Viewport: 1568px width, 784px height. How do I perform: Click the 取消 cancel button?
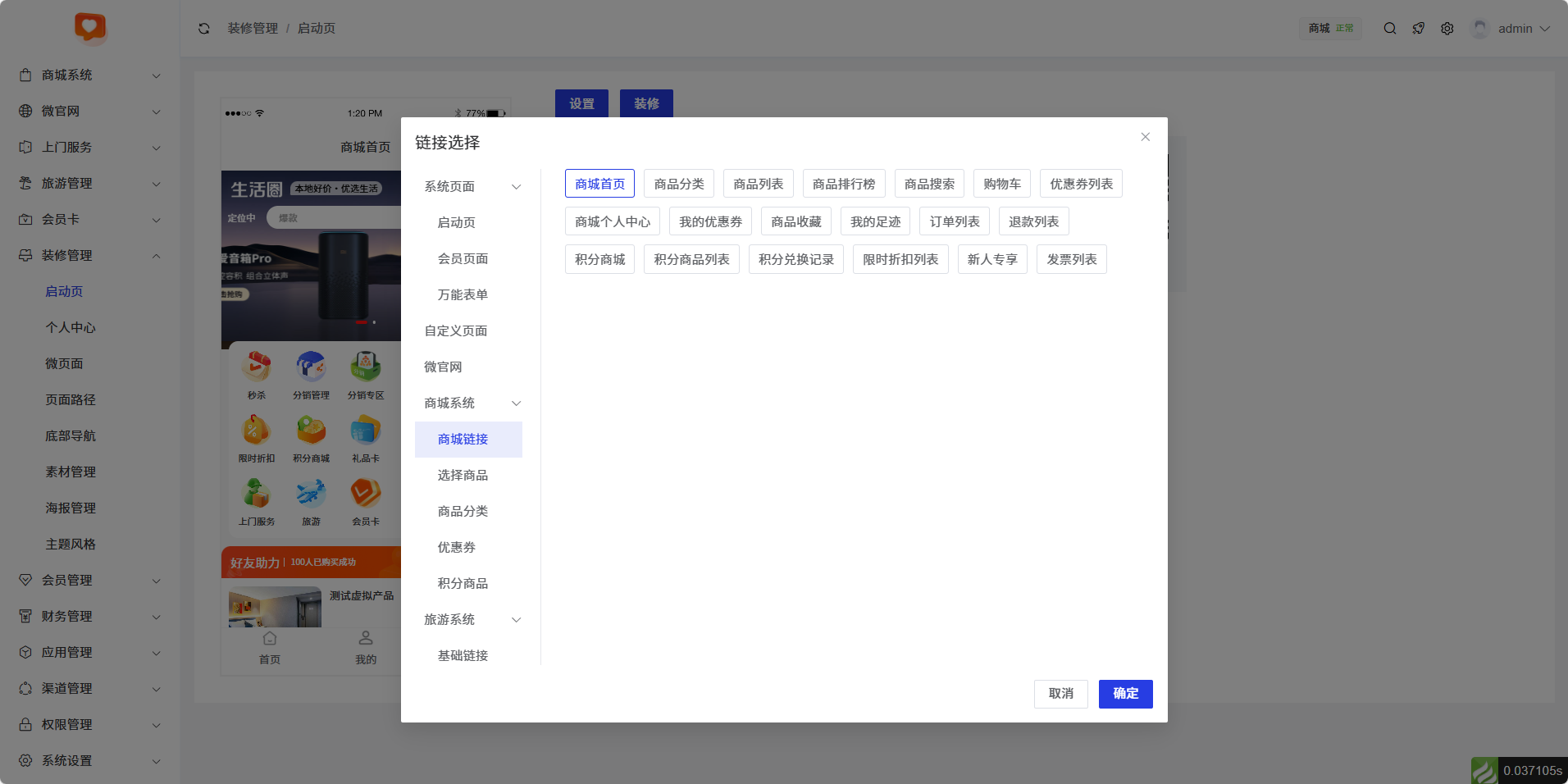coord(1060,694)
